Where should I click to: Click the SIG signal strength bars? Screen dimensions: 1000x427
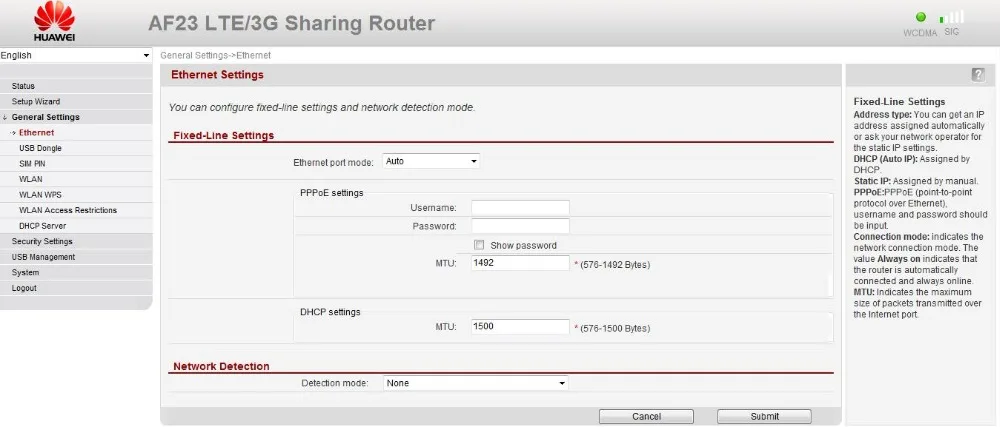(x=952, y=17)
